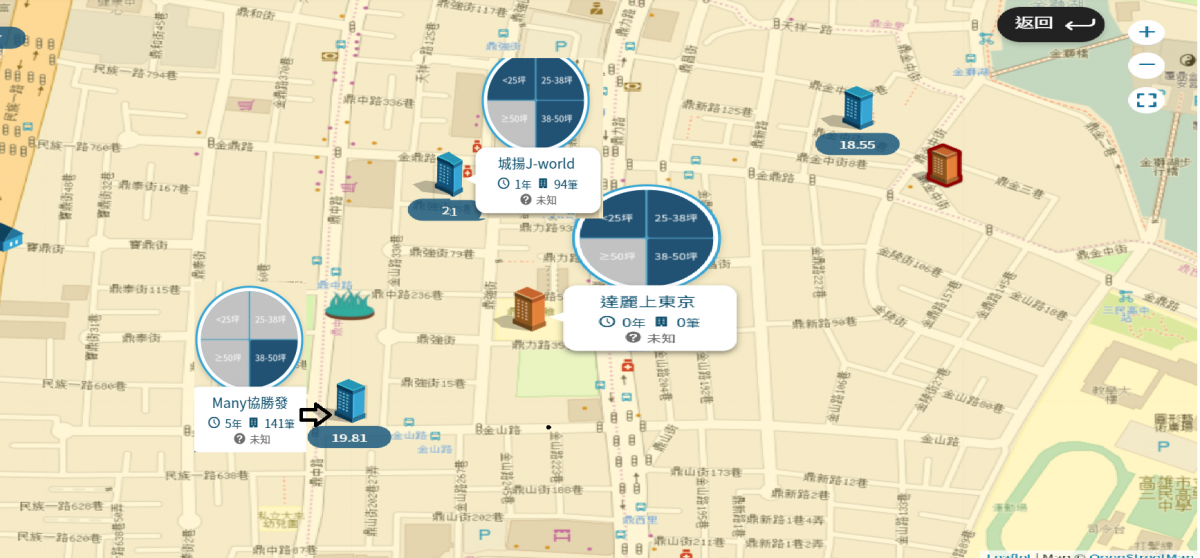The height and width of the screenshot is (558, 1200).
Task: Open the 達麗上東京 info card title
Action: tap(648, 301)
